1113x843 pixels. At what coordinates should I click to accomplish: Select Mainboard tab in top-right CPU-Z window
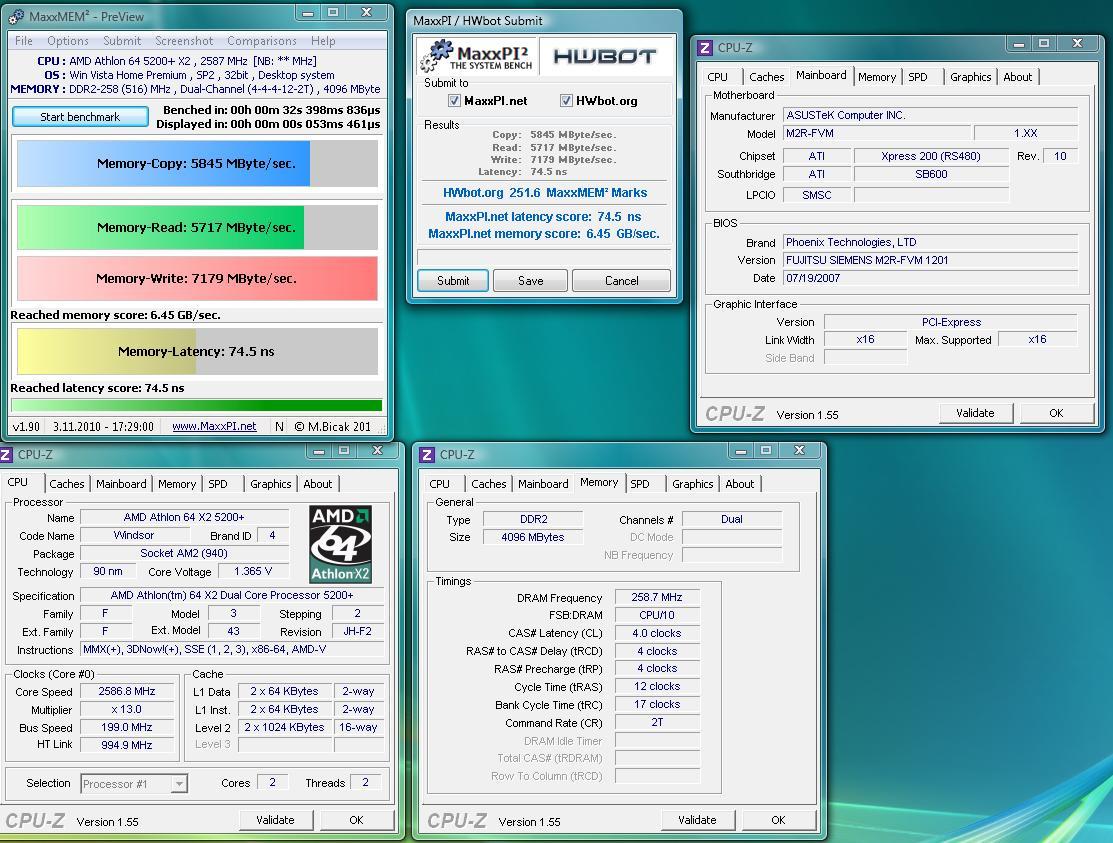click(x=821, y=75)
